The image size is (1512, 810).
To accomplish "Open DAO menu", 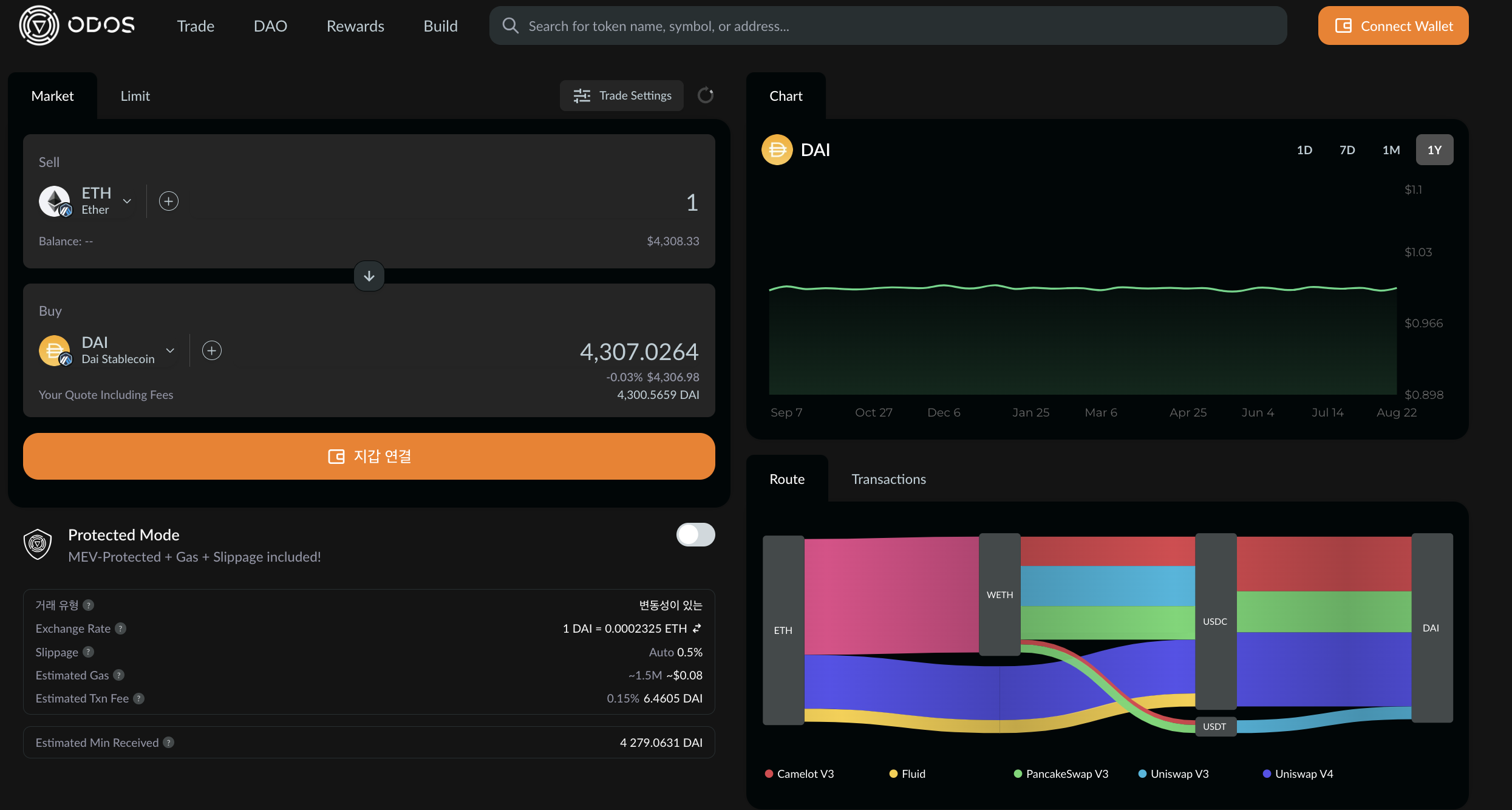I will pyautogui.click(x=270, y=26).
